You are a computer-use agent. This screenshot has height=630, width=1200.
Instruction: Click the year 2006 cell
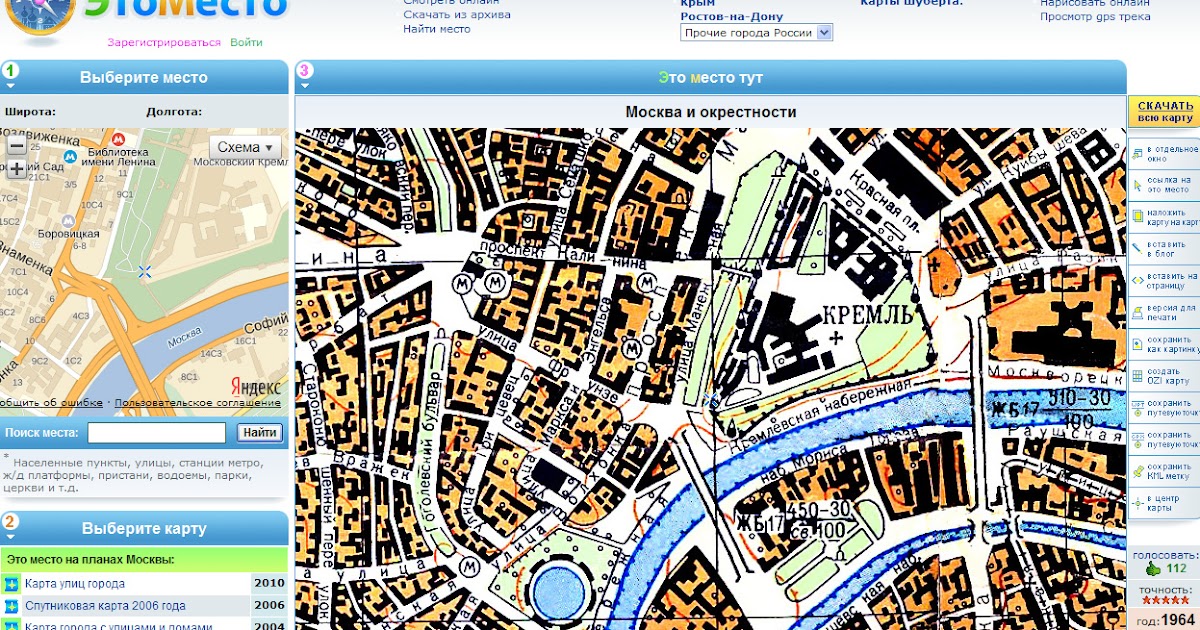pos(269,606)
